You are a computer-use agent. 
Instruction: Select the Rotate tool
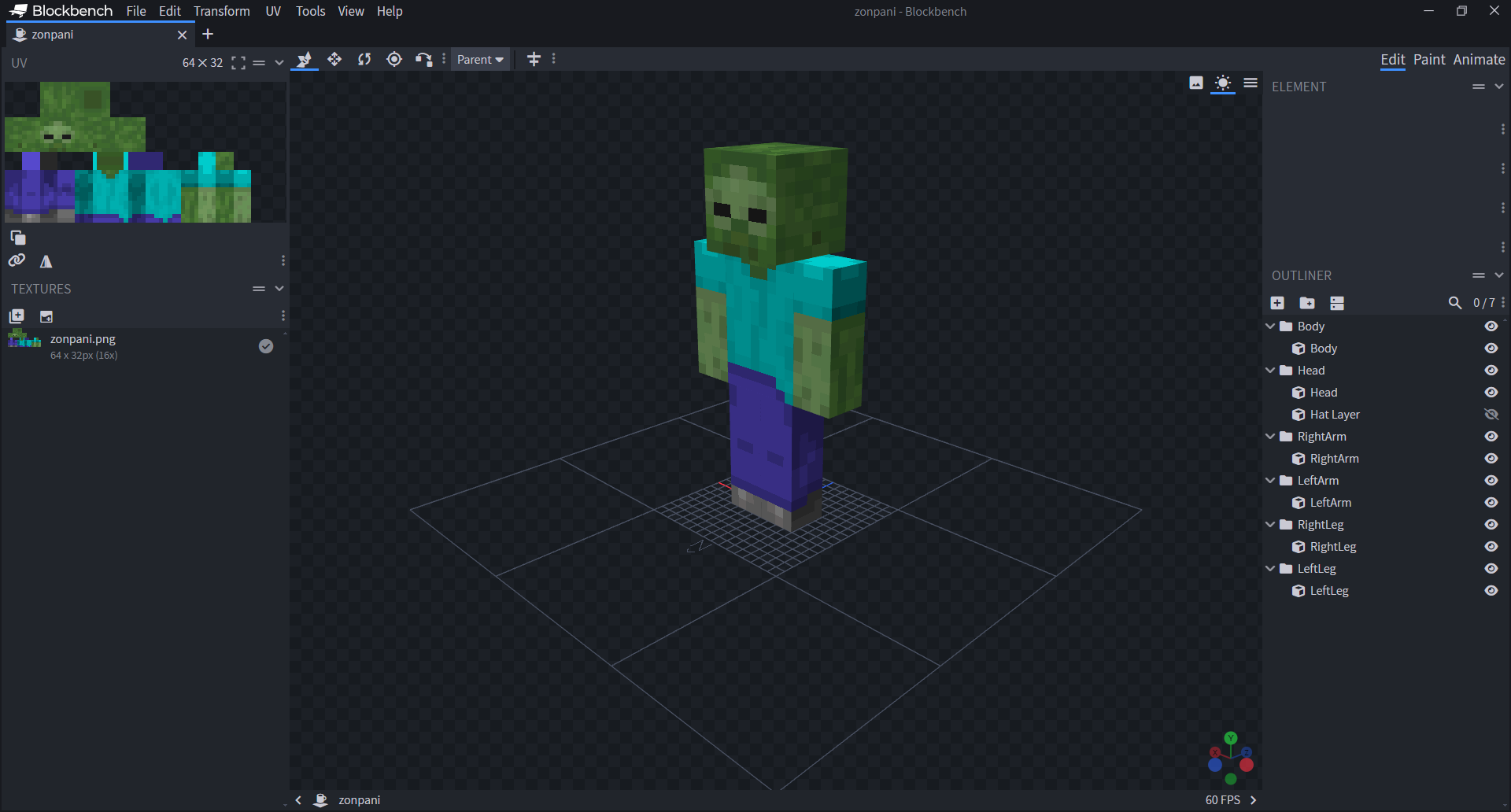[364, 59]
